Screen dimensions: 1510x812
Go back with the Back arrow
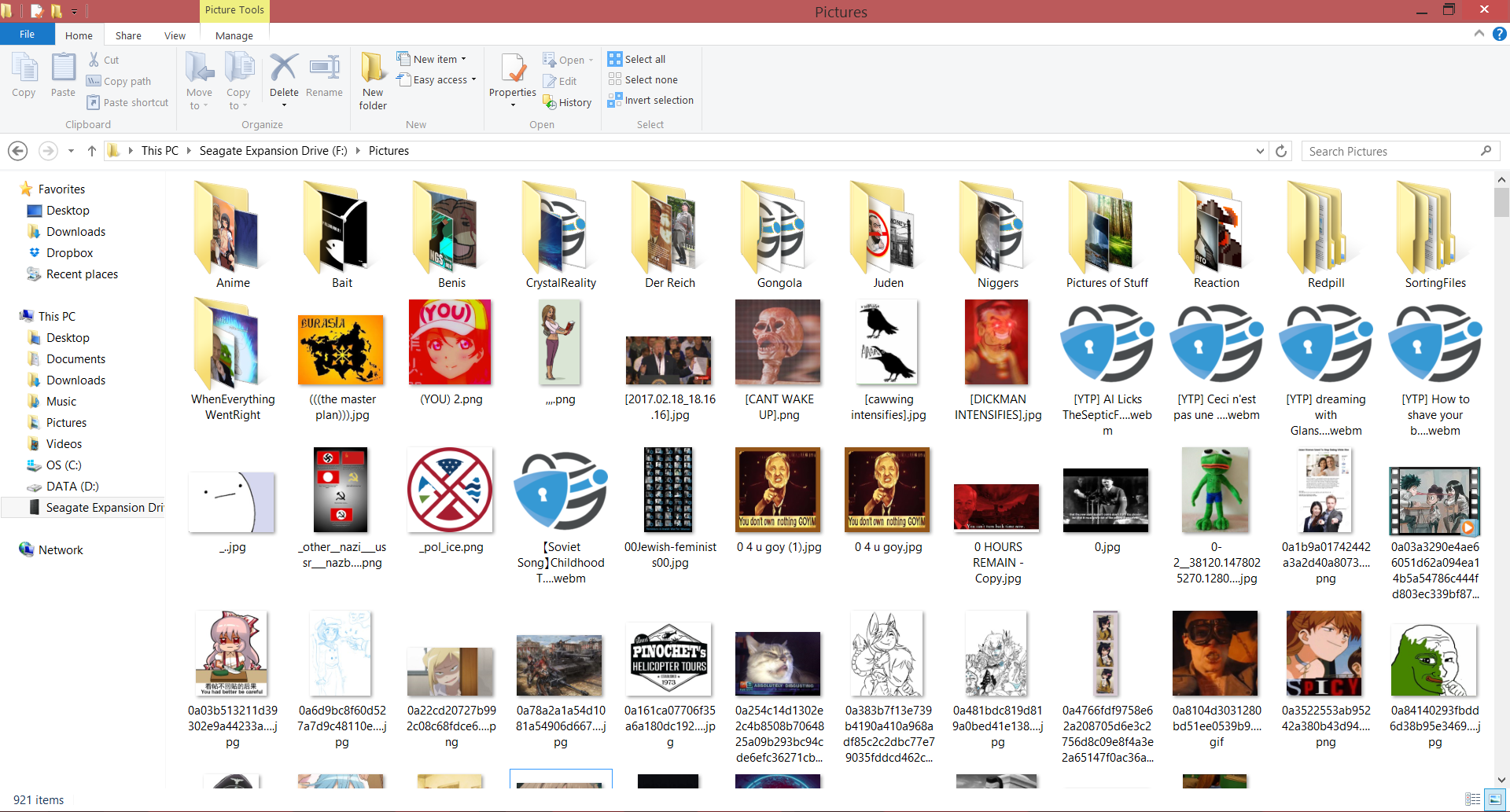tap(17, 151)
